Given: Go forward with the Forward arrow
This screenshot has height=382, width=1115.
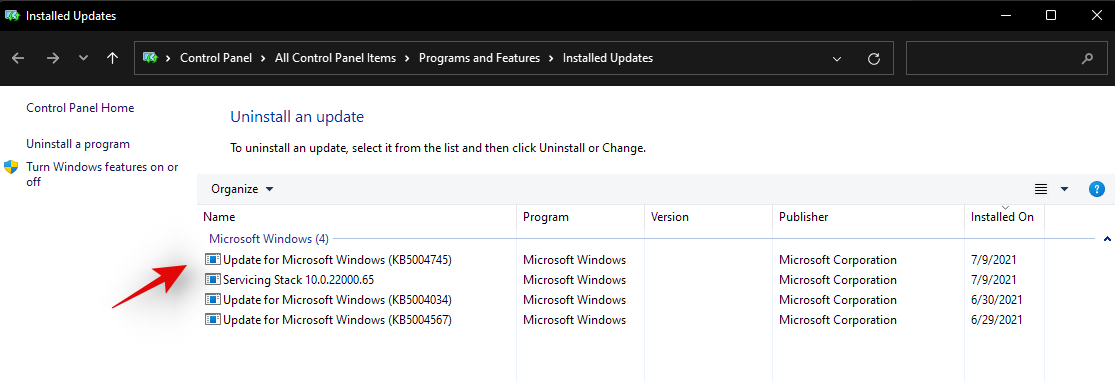Looking at the screenshot, I should pos(53,58).
